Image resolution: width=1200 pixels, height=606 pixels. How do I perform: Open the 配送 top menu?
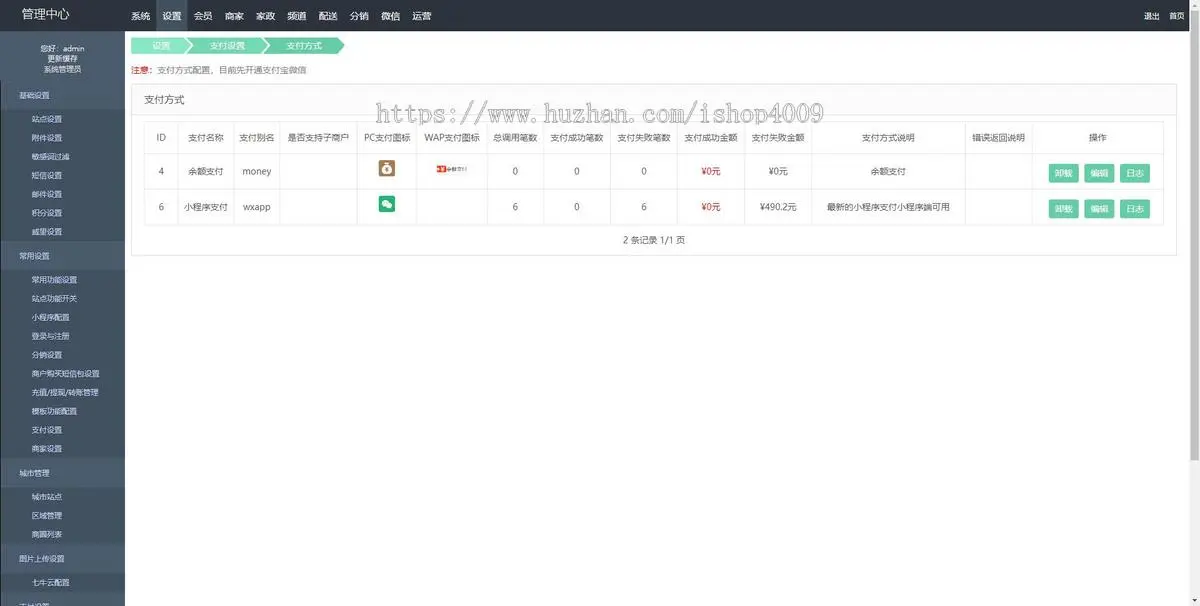tap(328, 16)
